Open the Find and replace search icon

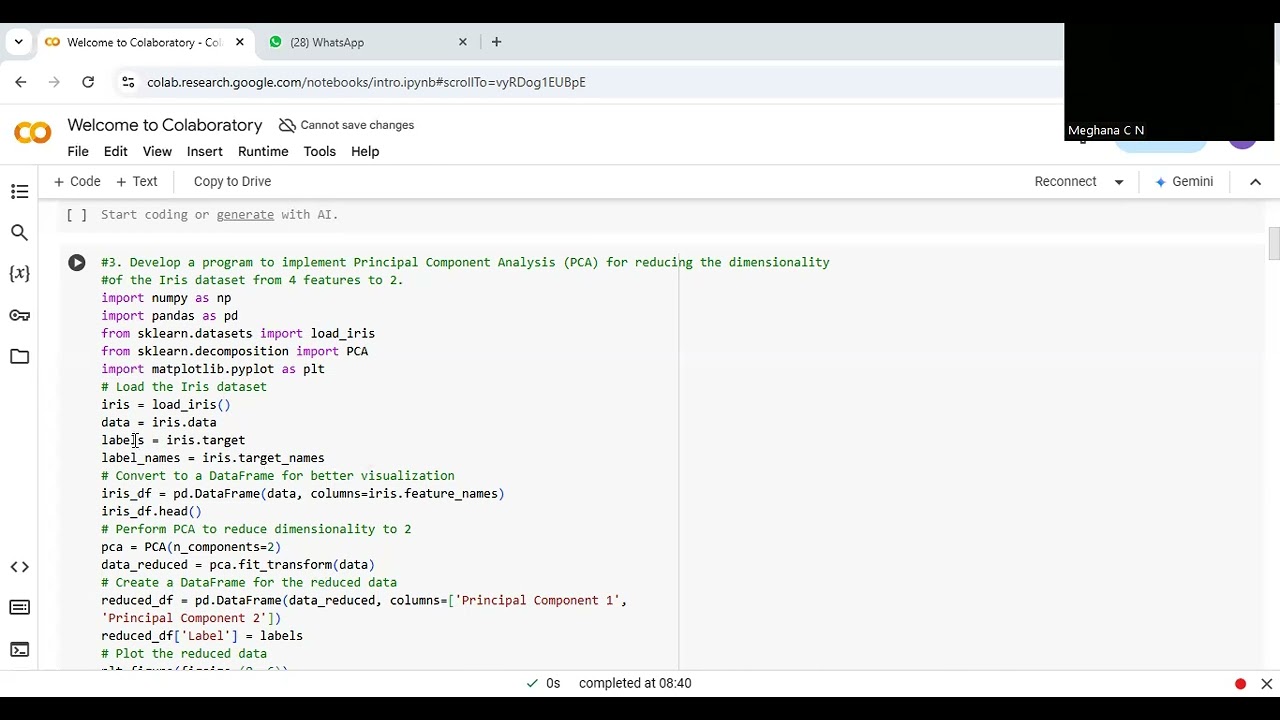click(x=19, y=233)
